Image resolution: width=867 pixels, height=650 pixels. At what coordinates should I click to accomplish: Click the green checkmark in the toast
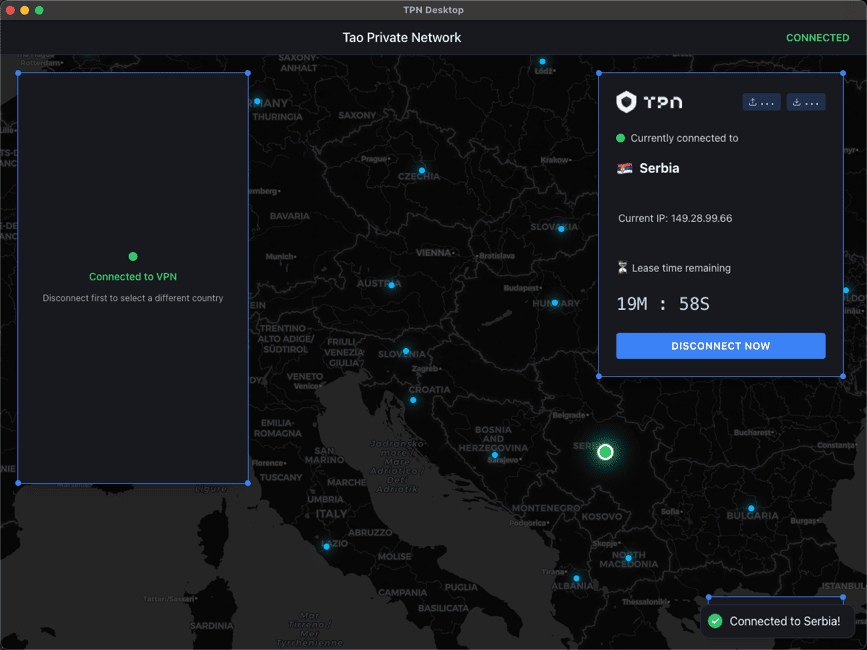[x=714, y=621]
